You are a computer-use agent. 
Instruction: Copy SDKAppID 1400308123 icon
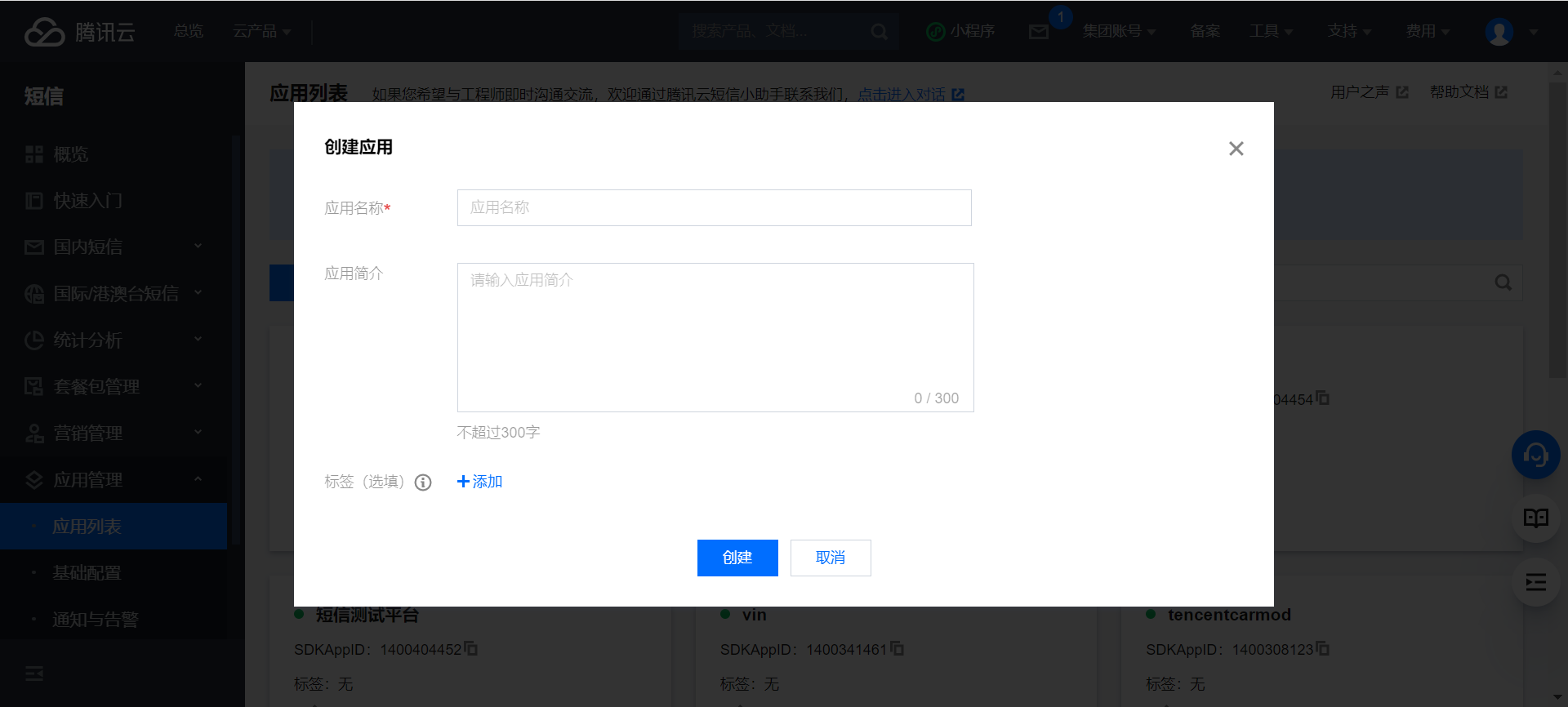point(1323,649)
